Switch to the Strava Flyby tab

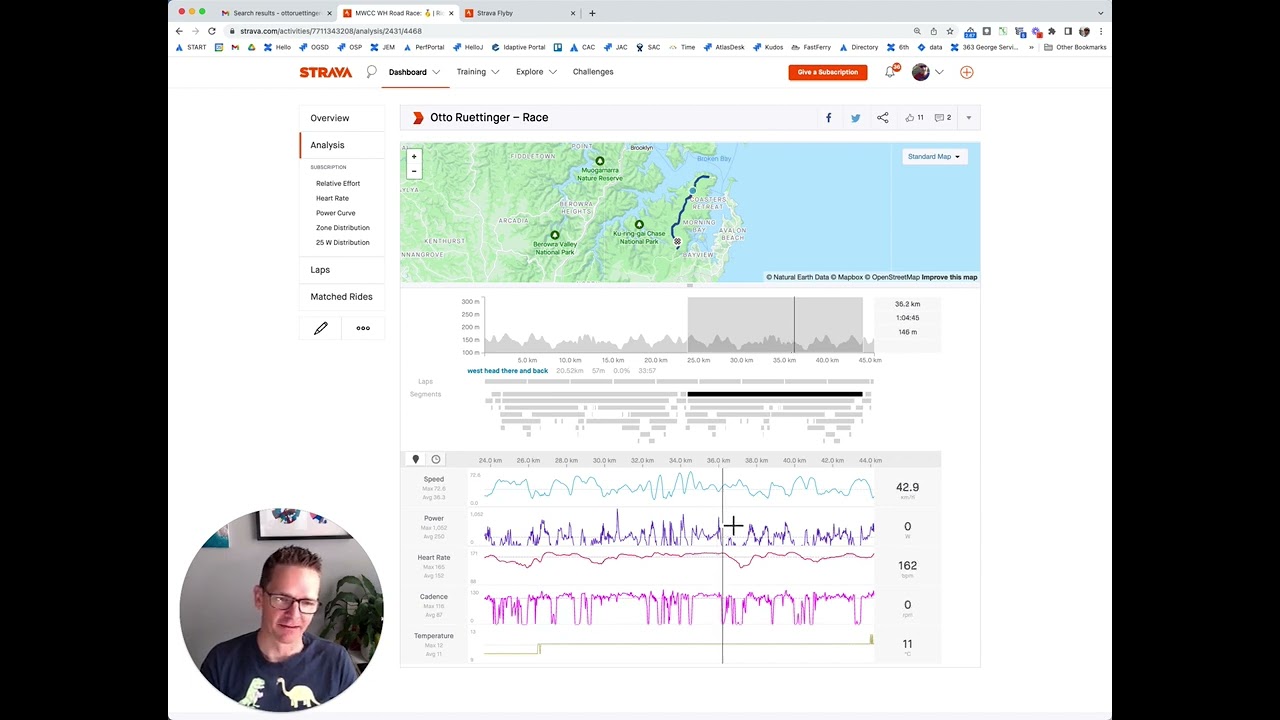click(x=519, y=13)
